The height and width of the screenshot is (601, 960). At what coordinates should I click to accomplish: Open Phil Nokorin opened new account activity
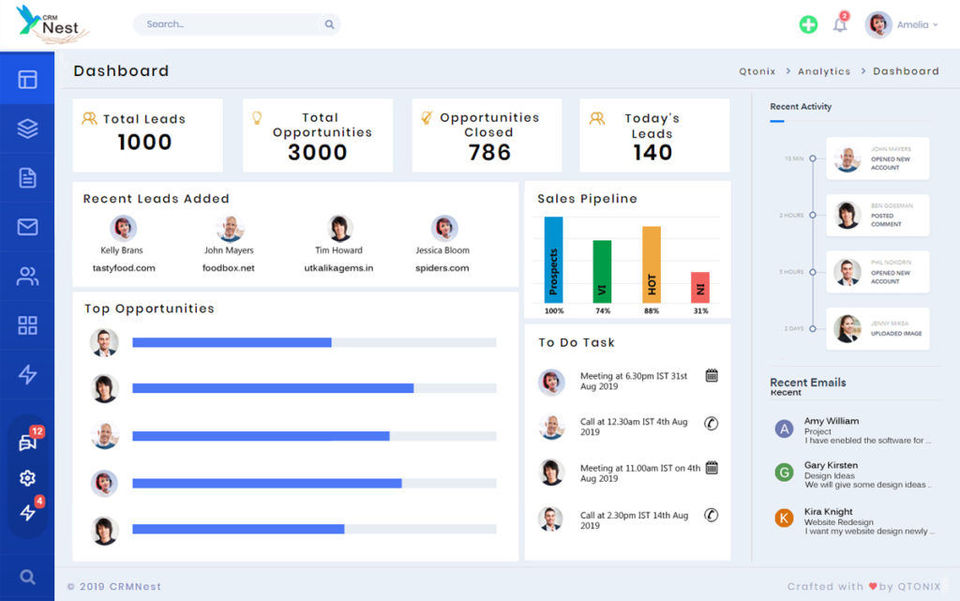point(877,272)
